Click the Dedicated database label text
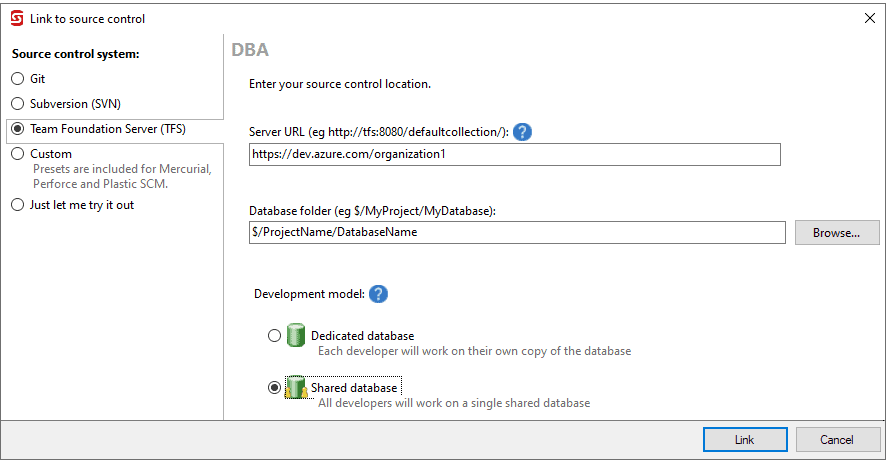Viewport: 892px width, 466px height. (x=362, y=336)
